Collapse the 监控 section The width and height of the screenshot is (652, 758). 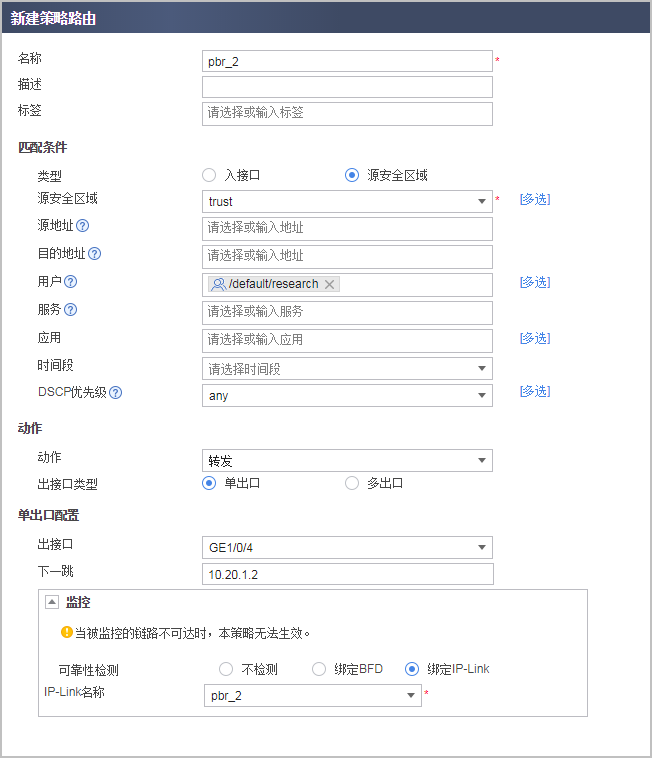coord(52,602)
